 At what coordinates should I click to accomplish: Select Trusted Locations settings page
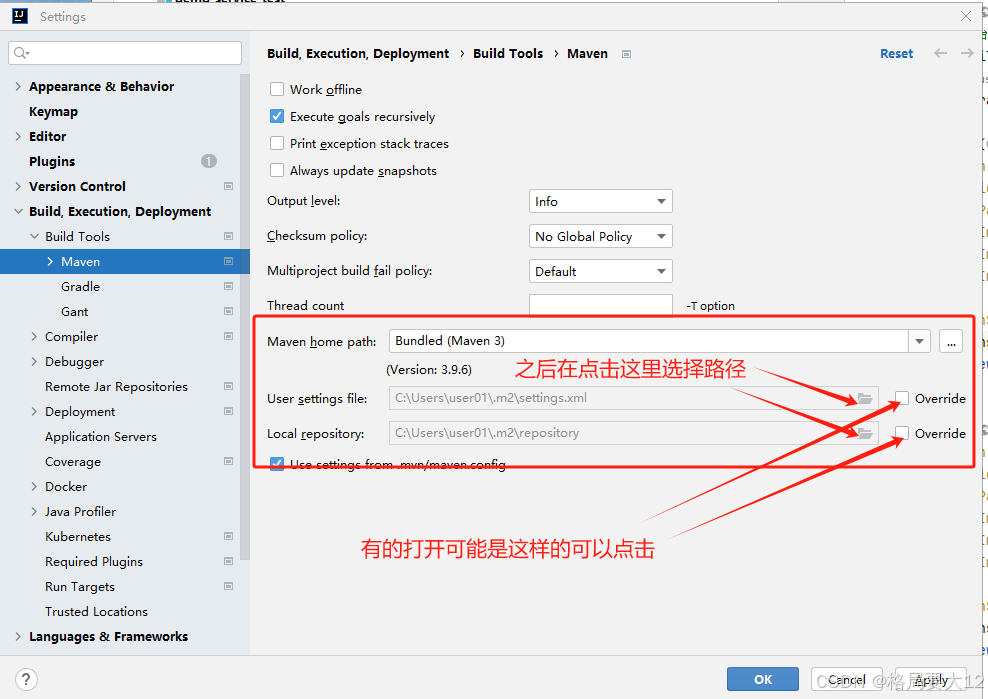click(96, 611)
